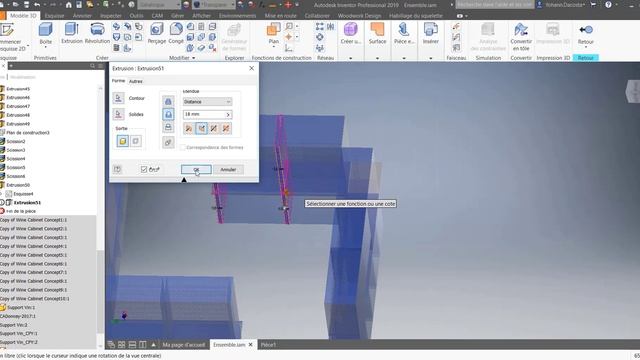The image size is (640, 360).
Task: Toggle Correspondance des formes checkbox
Action: pyautogui.click(x=183, y=147)
